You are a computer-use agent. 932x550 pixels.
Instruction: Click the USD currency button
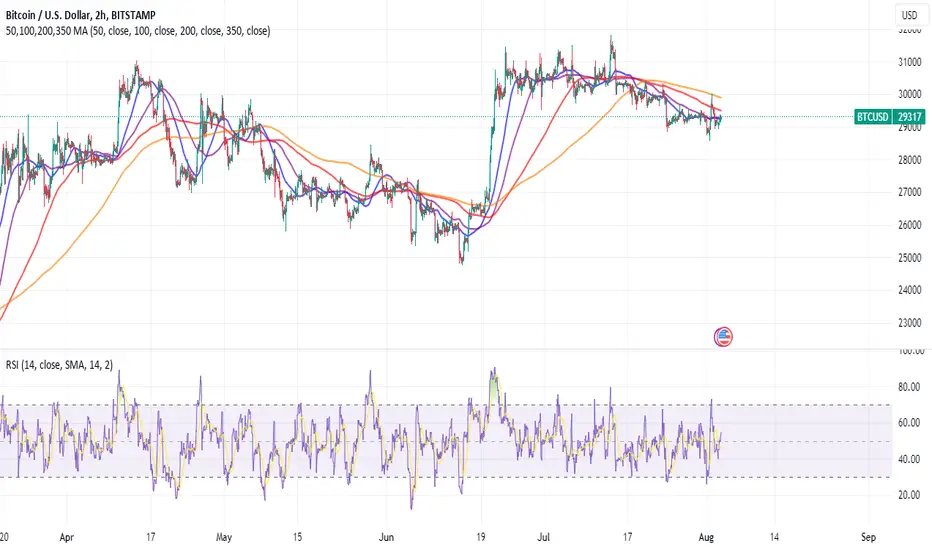[909, 15]
